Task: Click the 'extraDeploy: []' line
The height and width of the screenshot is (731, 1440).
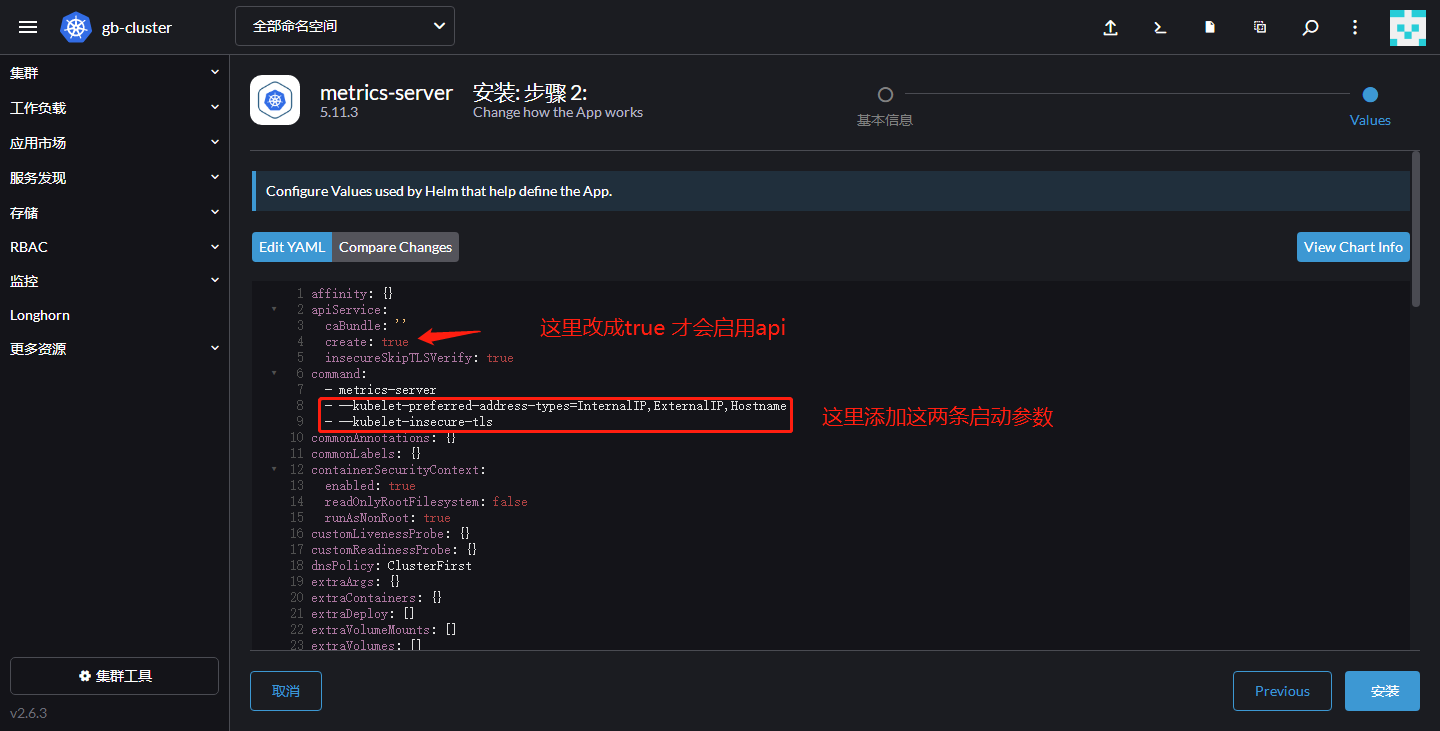Action: (363, 614)
